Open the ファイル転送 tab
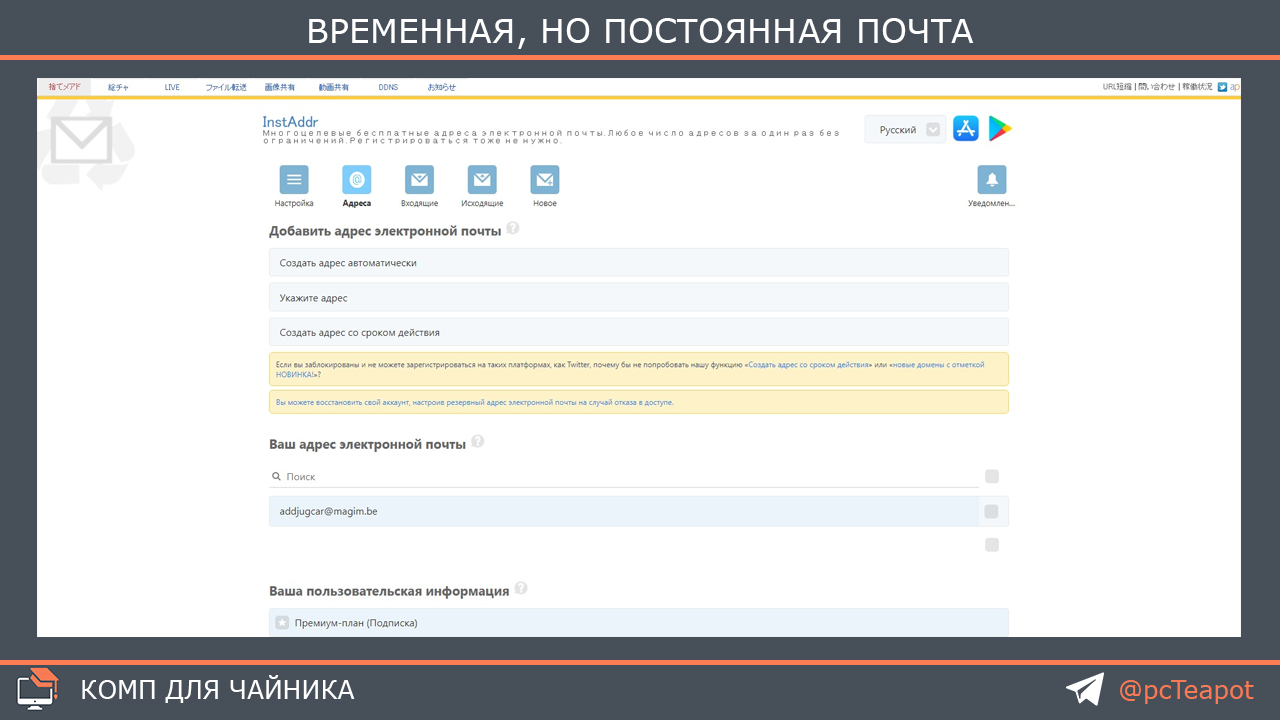 click(x=226, y=87)
